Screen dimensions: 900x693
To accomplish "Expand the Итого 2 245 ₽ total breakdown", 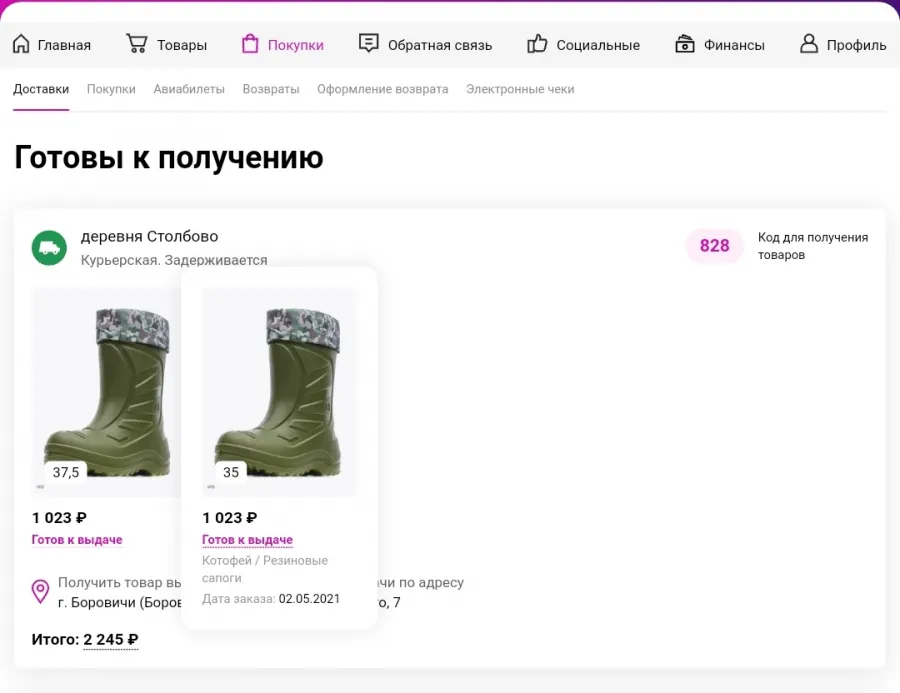I will 111,640.
